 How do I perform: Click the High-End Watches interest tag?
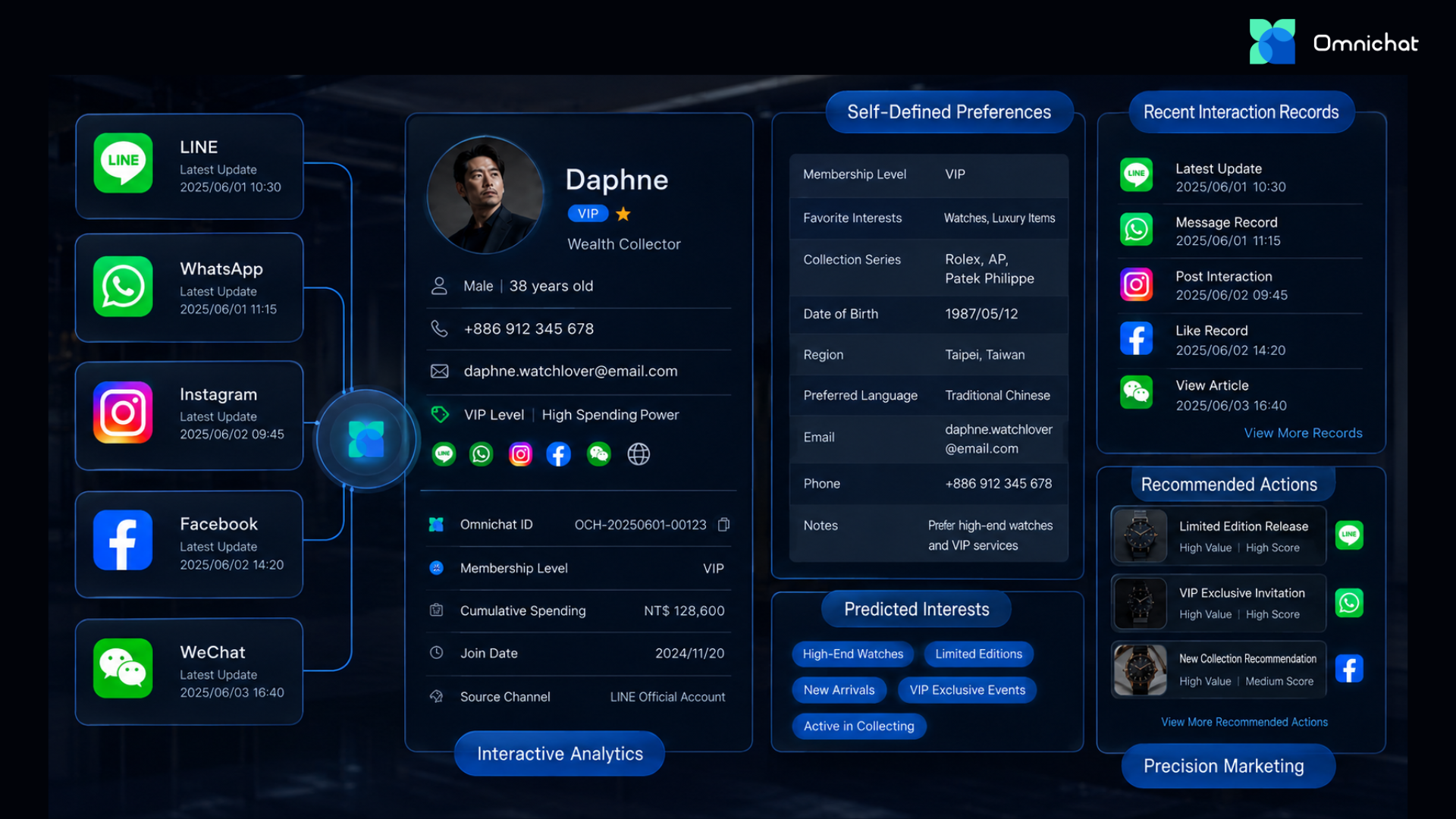(x=853, y=654)
